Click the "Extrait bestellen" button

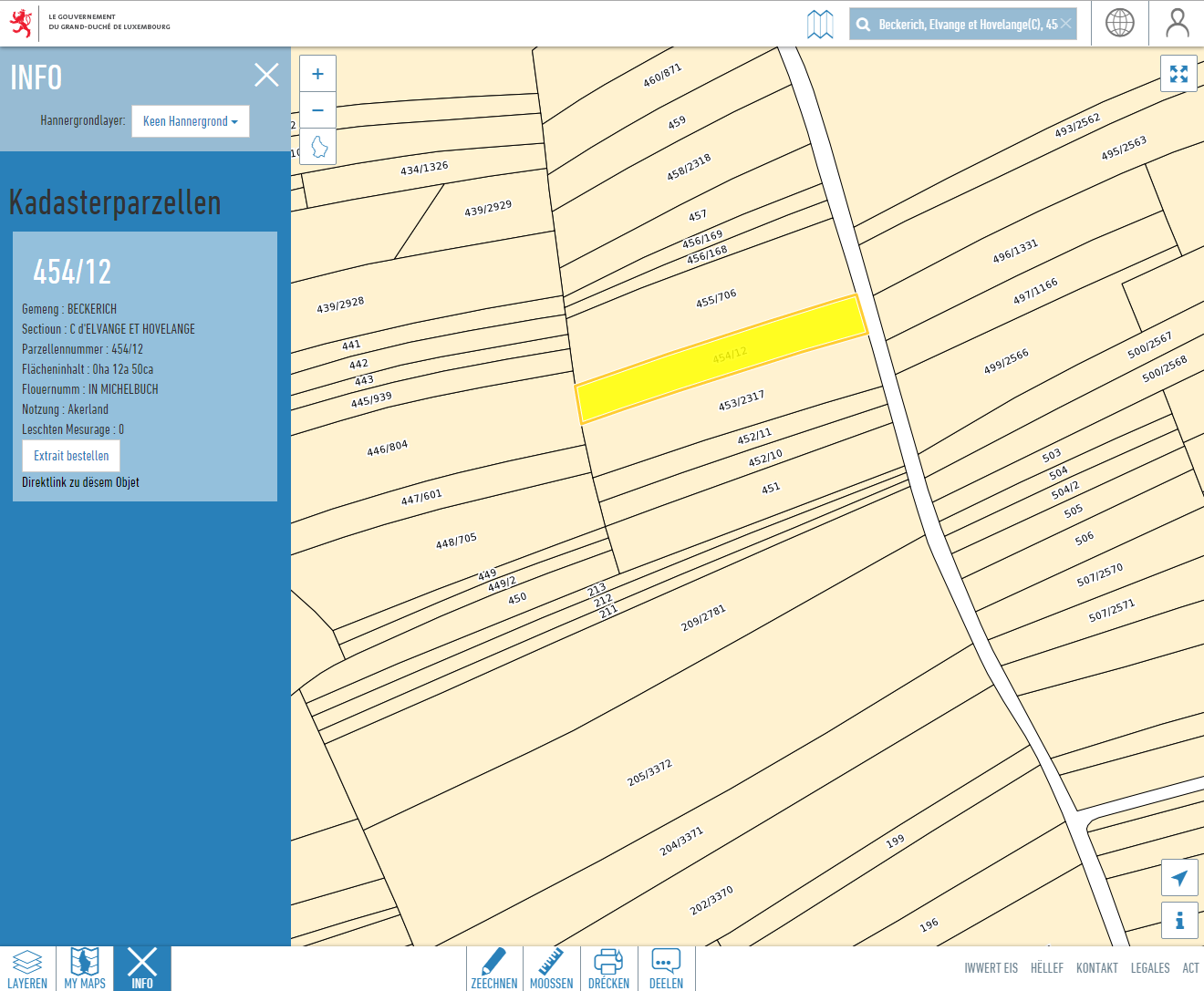[x=70, y=455]
